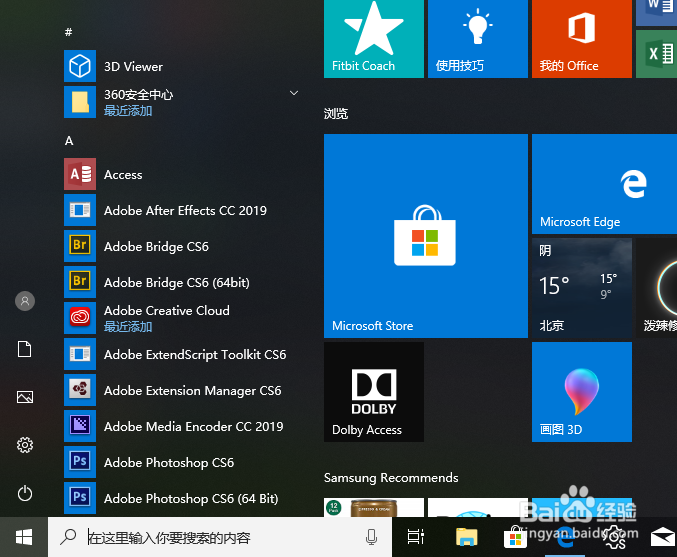677x557 pixels.
Task: Click the Adobe After Effects CC 2019 label
Action: [x=185, y=211]
